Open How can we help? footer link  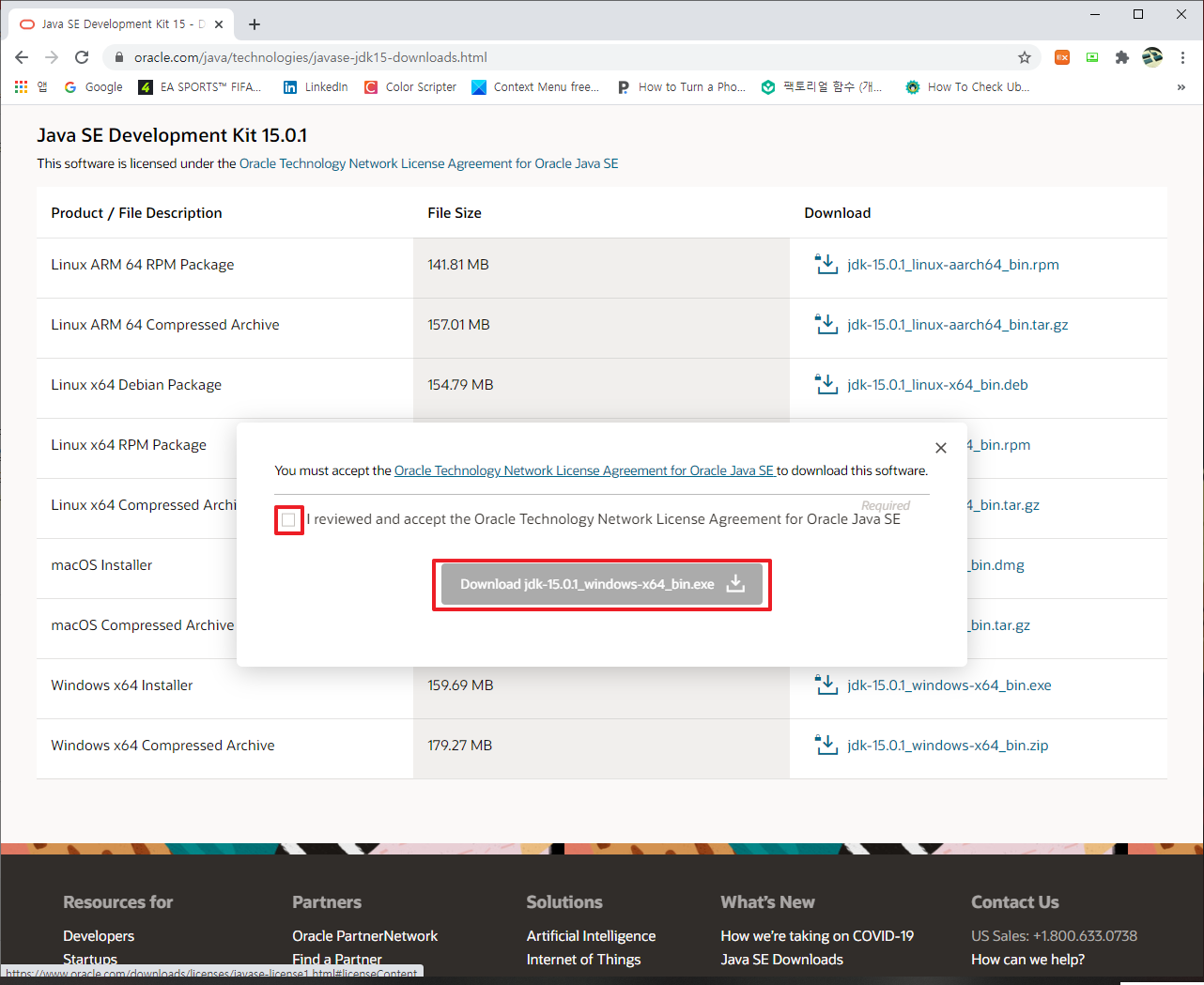coord(1027,960)
